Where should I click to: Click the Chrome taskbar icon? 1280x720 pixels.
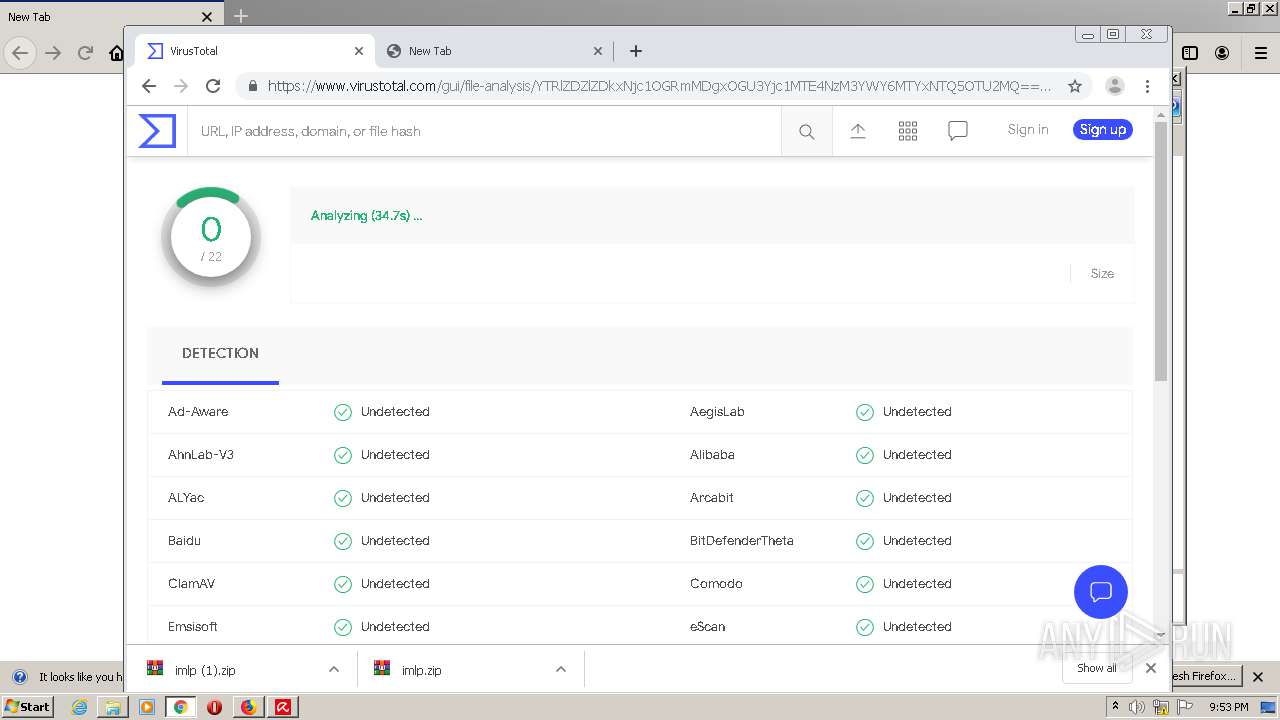(180, 707)
